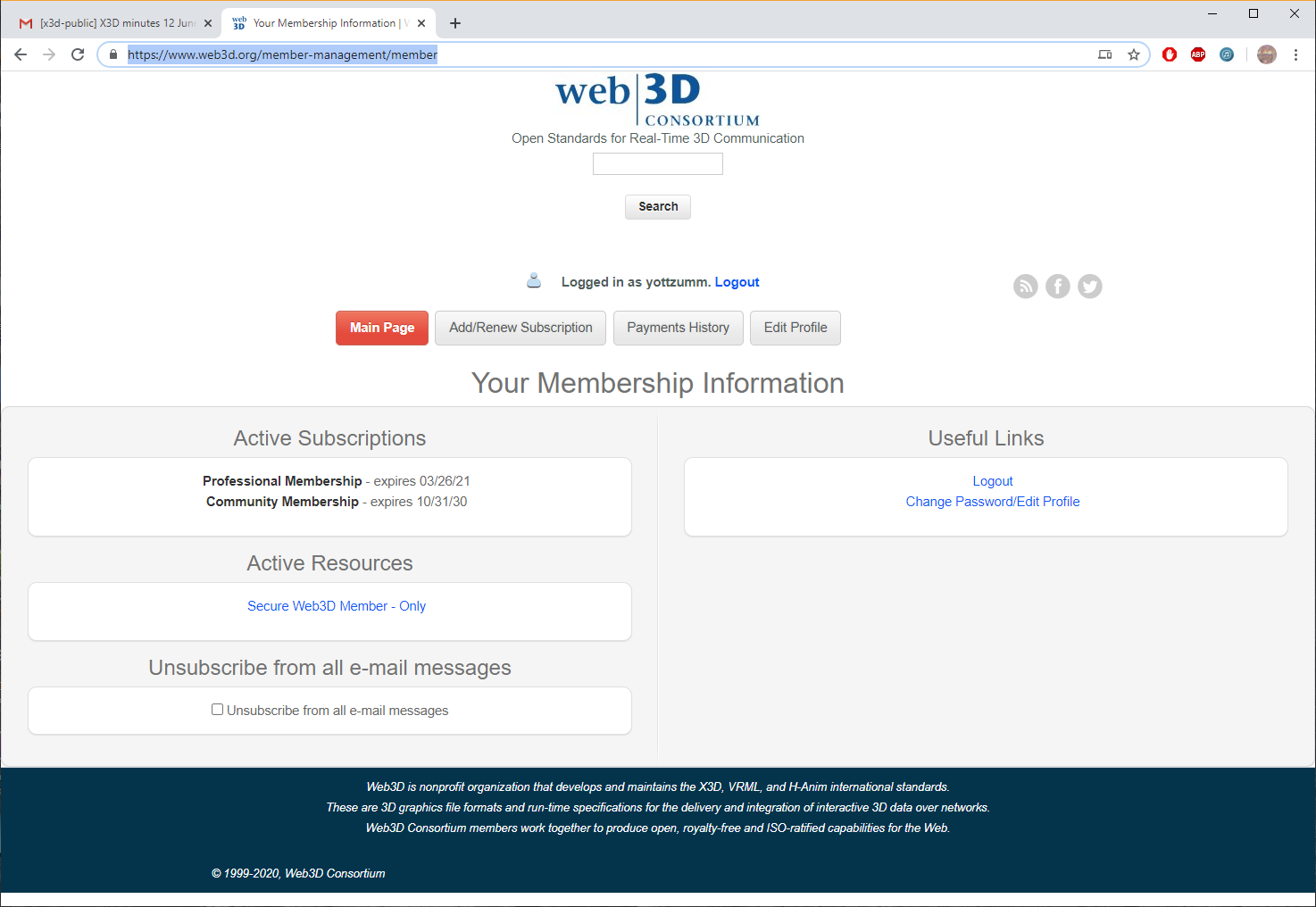Switch to the x3d-public Gmail tab

click(116, 23)
